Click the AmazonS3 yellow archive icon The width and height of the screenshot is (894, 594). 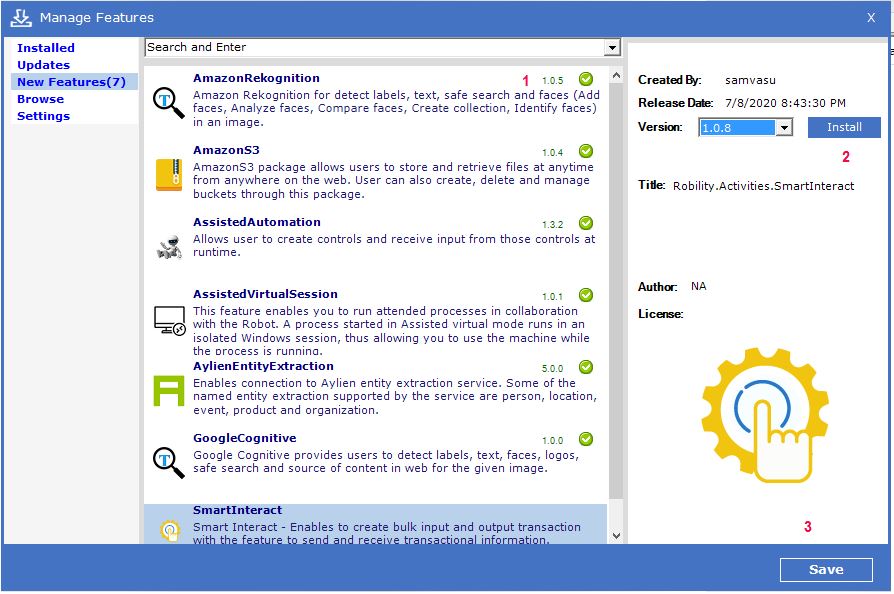[168, 175]
